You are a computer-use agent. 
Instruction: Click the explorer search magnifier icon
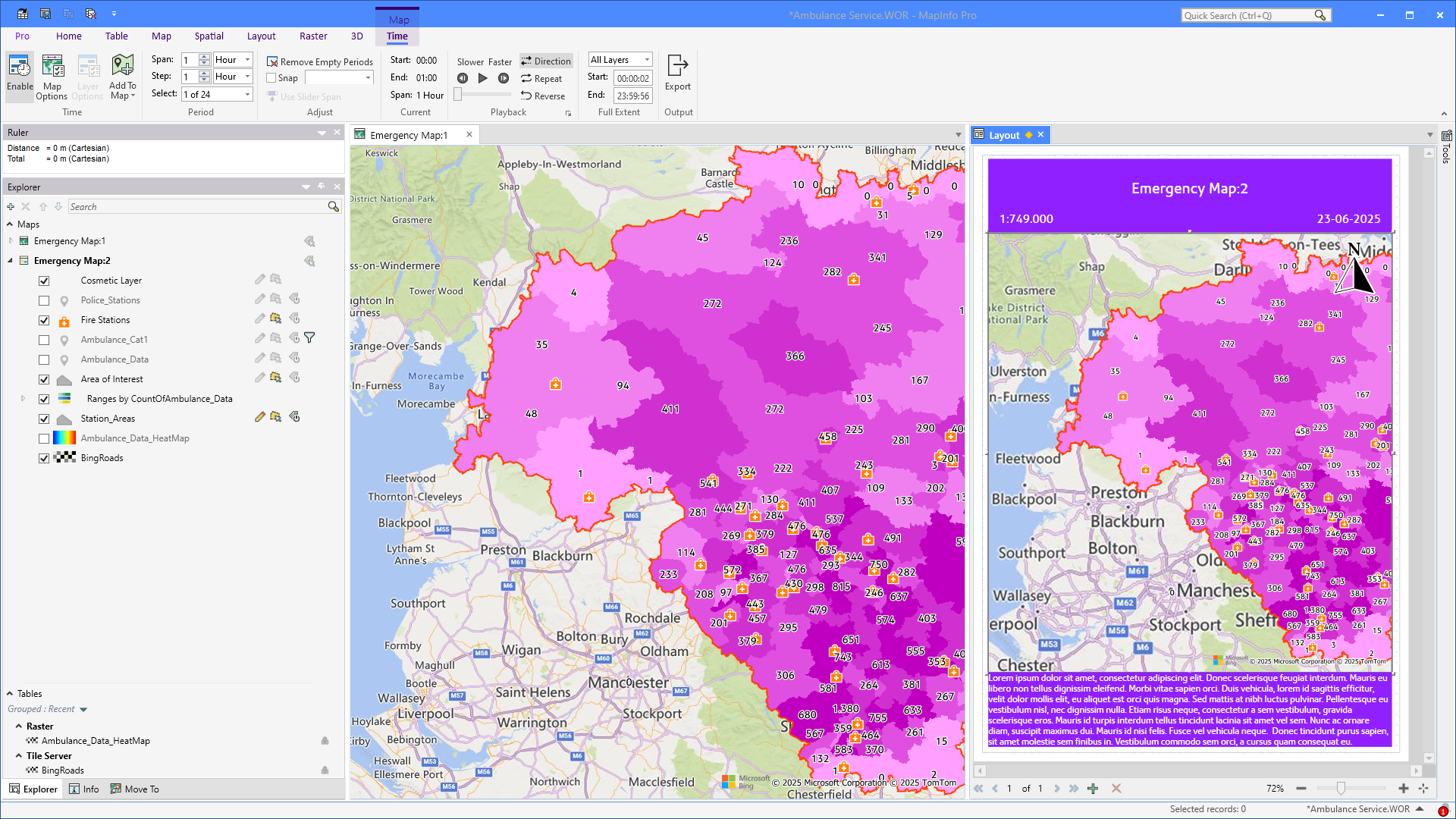pos(333,207)
